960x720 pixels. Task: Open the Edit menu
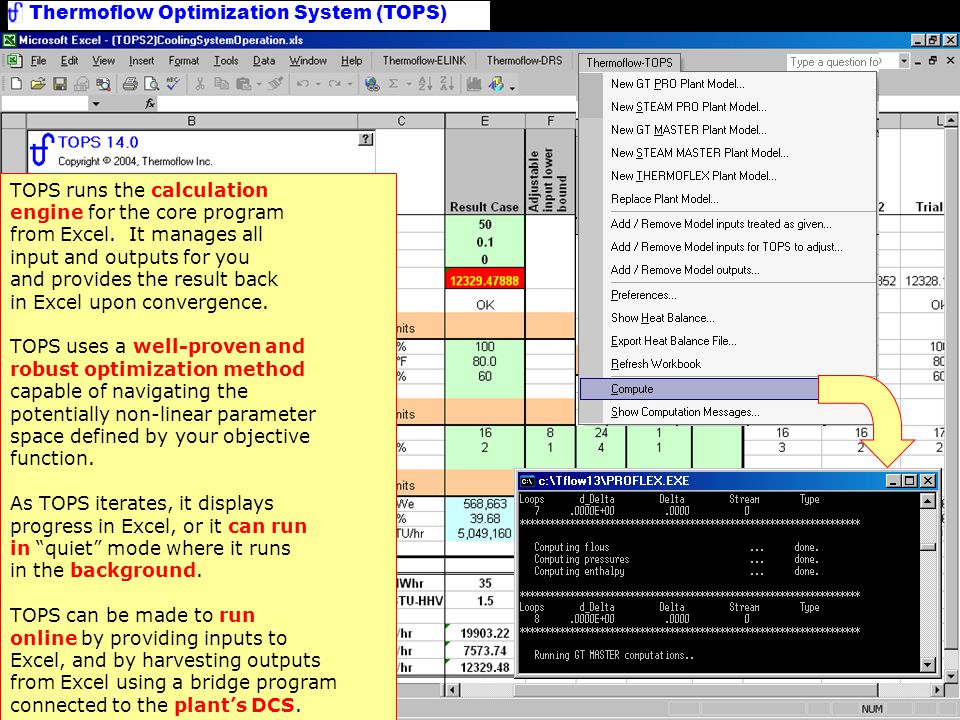69,61
